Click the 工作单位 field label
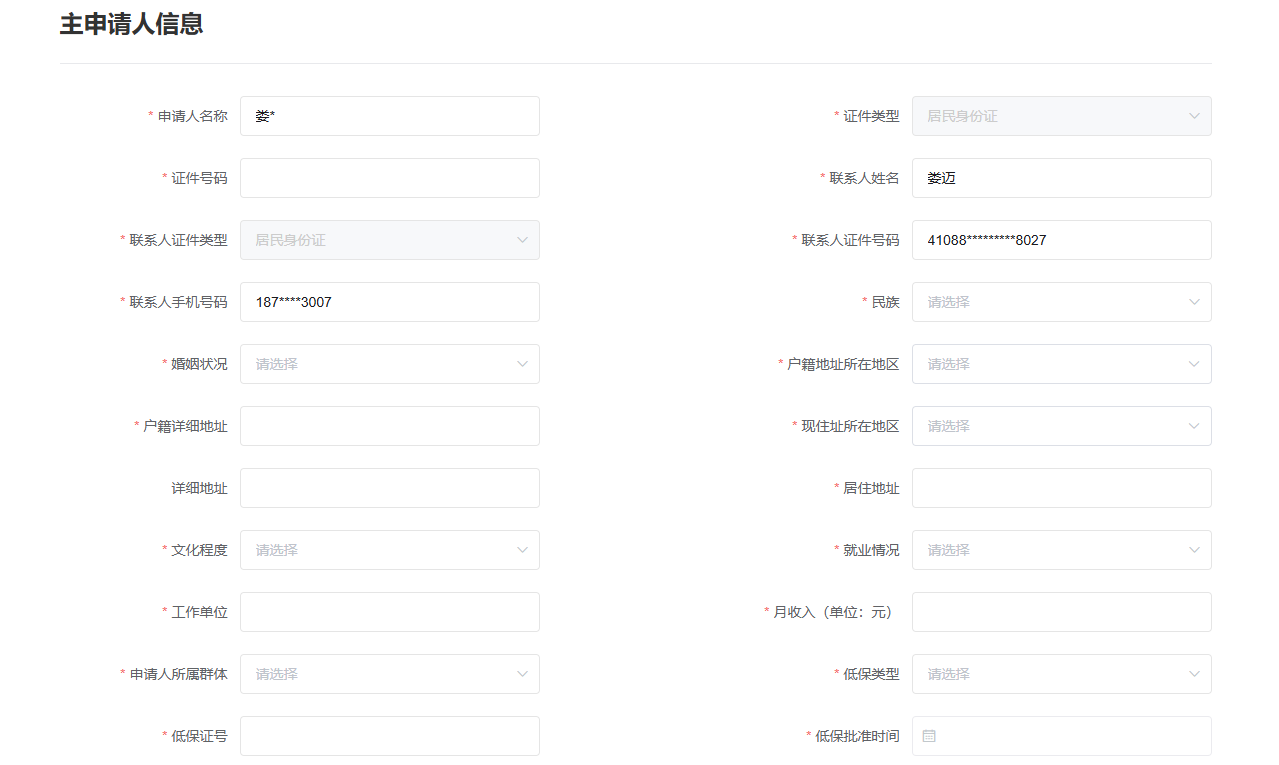Viewport: 1279px width, 765px height. point(199,612)
